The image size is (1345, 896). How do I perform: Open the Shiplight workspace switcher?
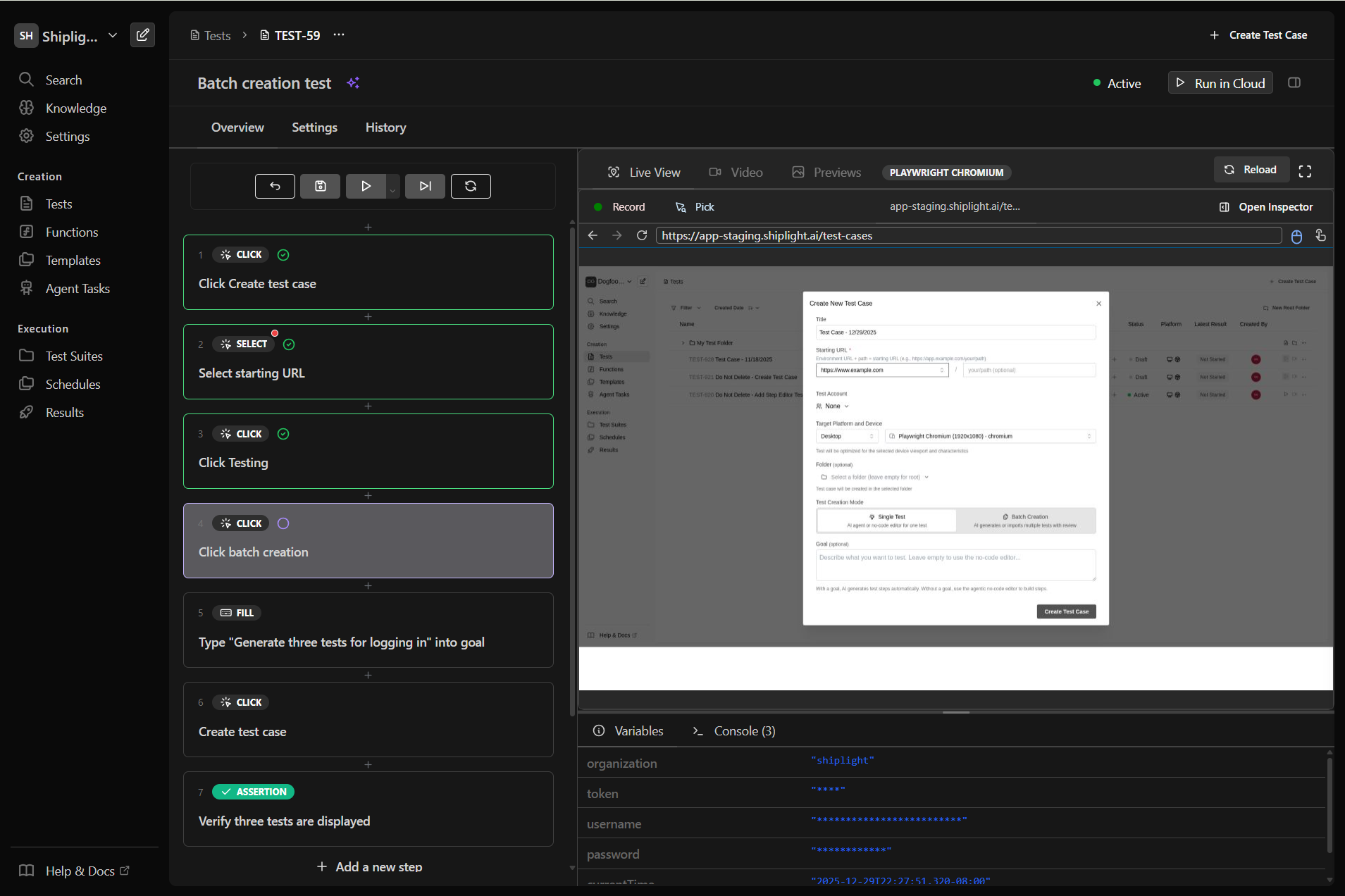point(112,35)
